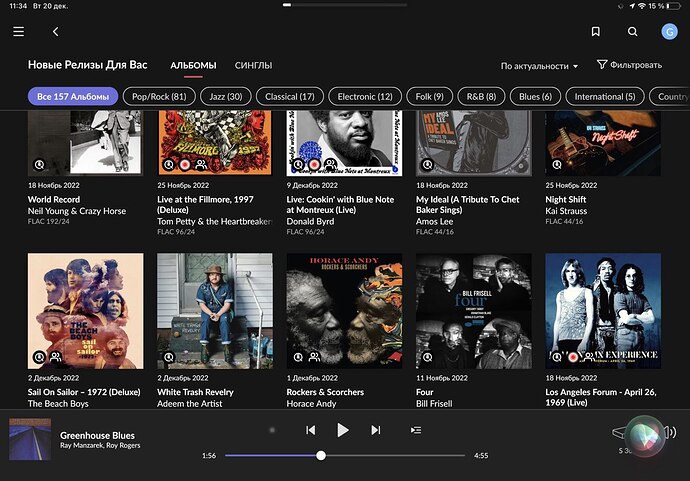The height and width of the screenshot is (481, 690).
Task: Open artist Neil Young & Crazy Horse
Action: 77,211
